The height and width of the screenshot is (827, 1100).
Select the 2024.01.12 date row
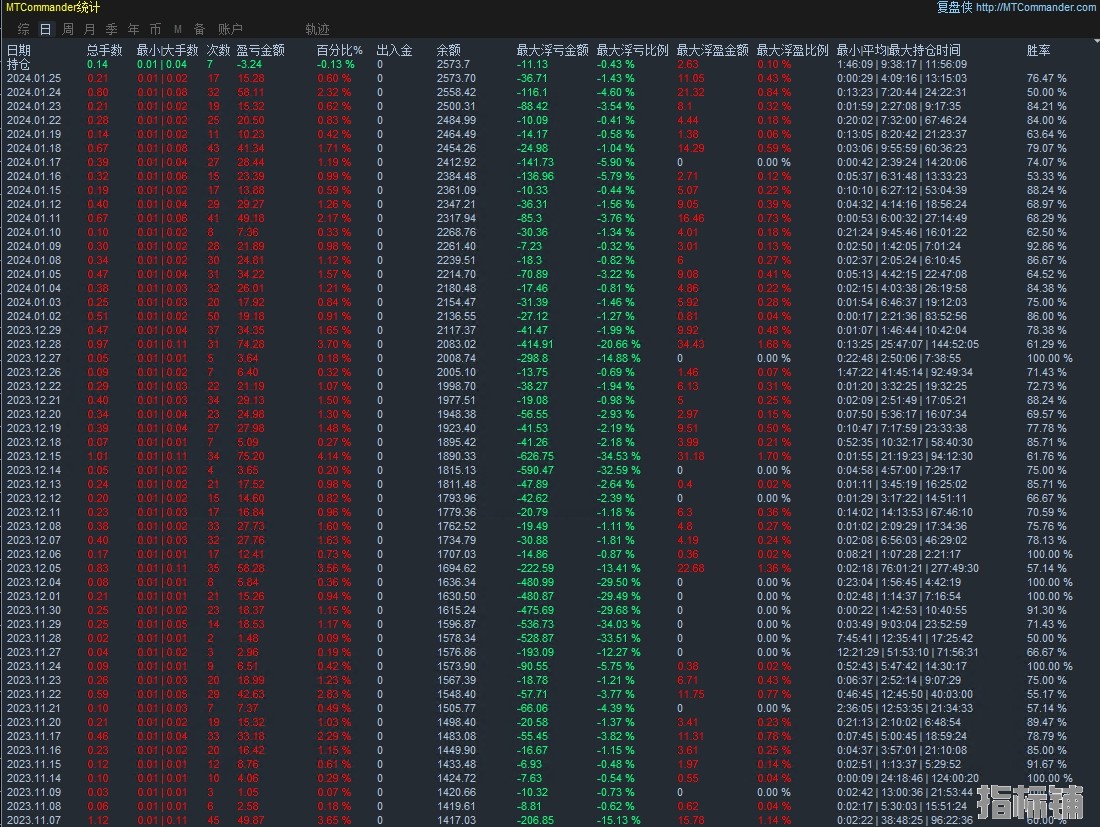[550, 204]
